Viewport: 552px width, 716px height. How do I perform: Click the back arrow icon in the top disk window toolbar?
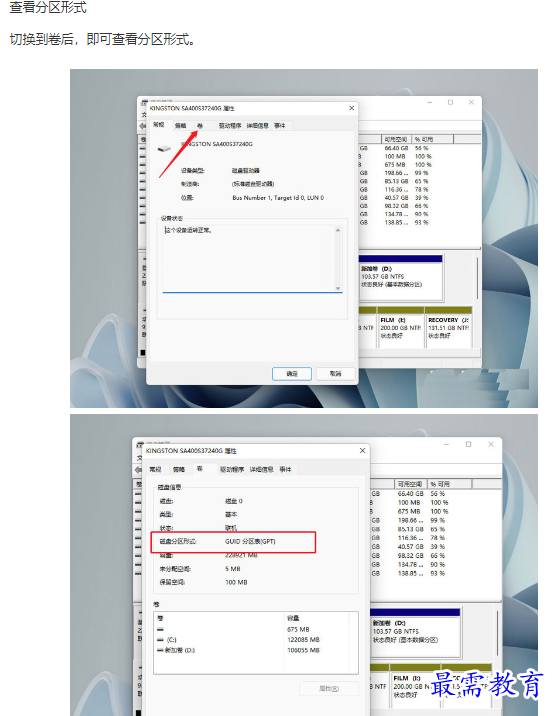142,126
